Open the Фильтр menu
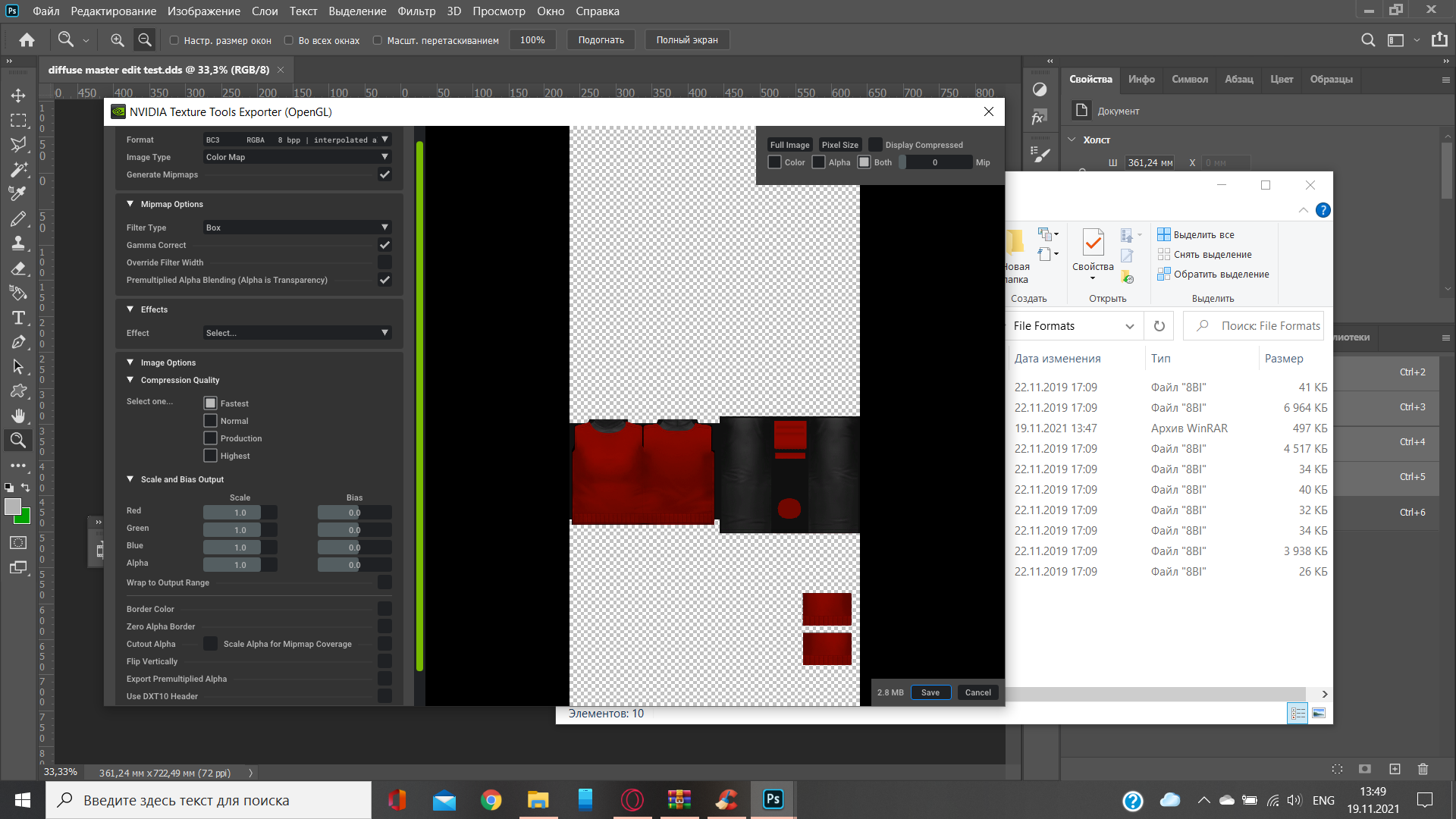This screenshot has width=1456, height=819. click(x=416, y=11)
